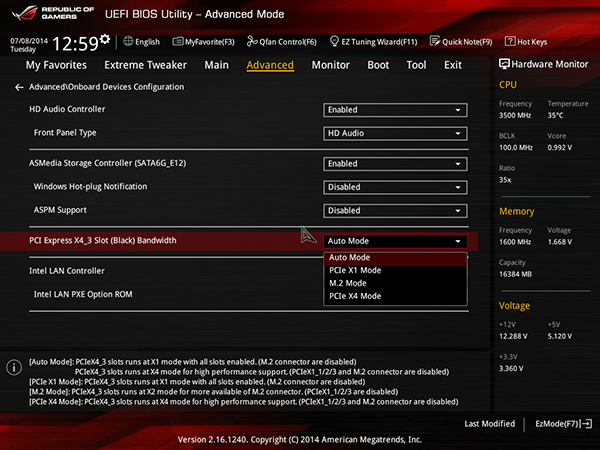Collapse PCI Express X4_3 Bandwidth dropdown
Viewport: 600px width, 450px height.
[395, 241]
